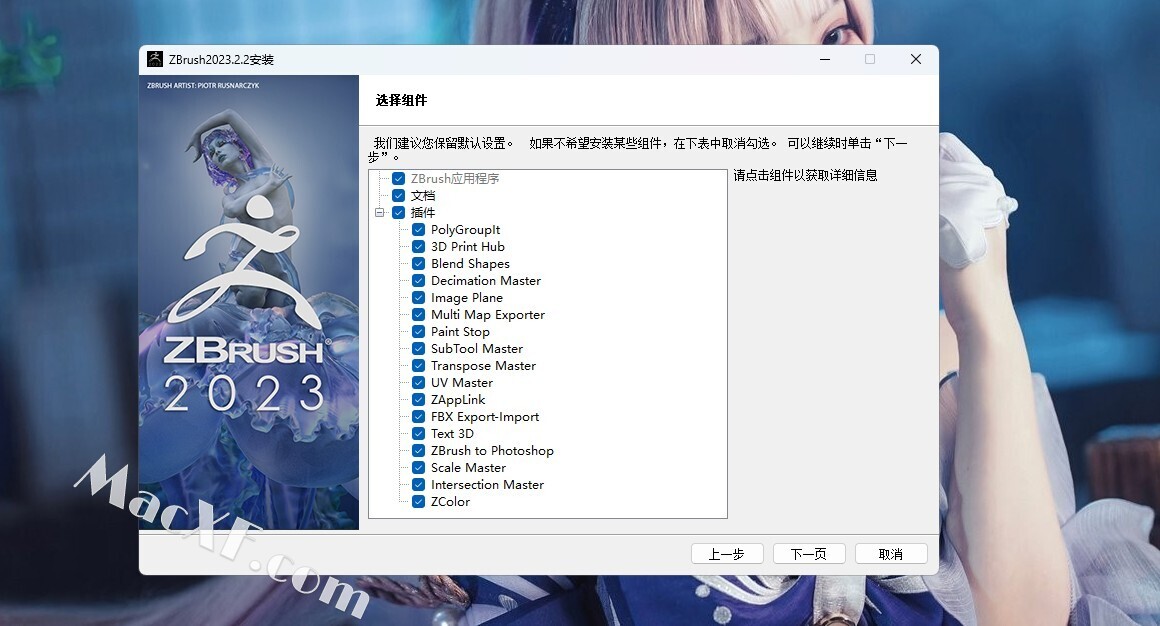Disable the 3D Print Hub checkbox
The height and width of the screenshot is (626, 1160).
419,246
